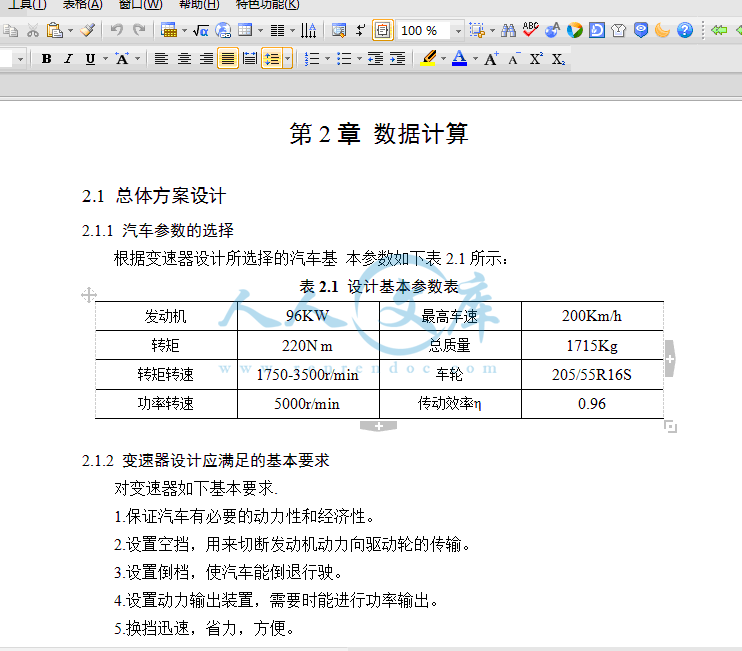The height and width of the screenshot is (651, 742).
Task: Click the distributed alignment icon
Action: tap(250, 59)
